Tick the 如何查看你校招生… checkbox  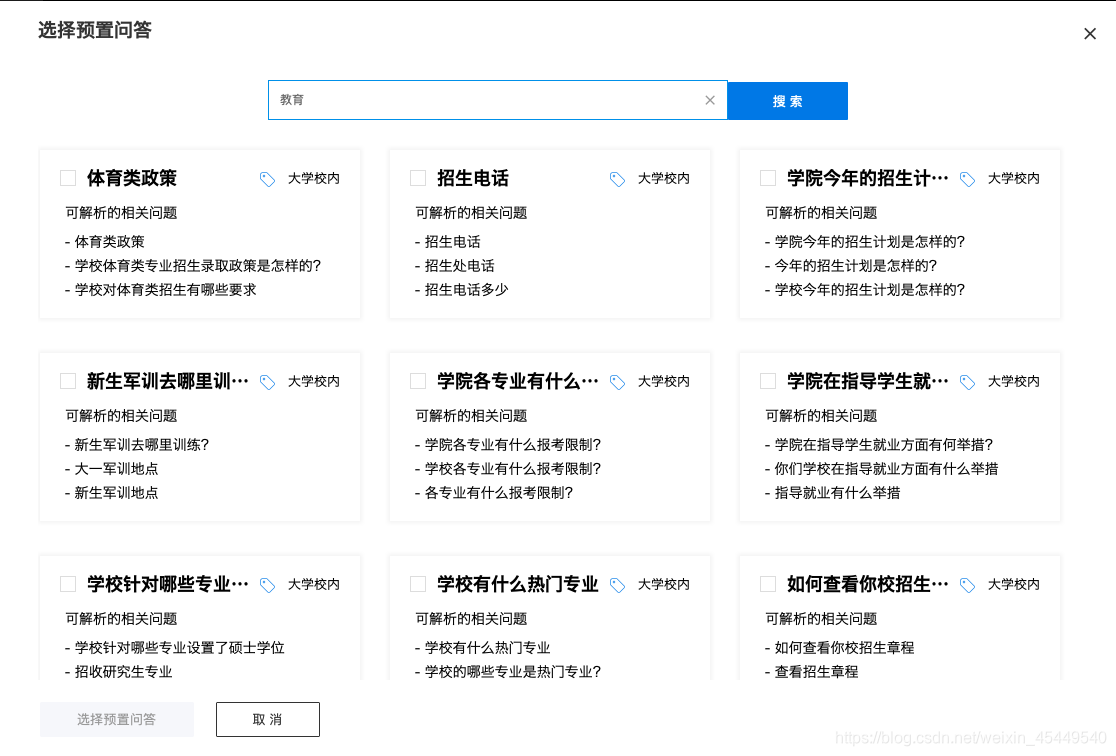pyautogui.click(x=768, y=584)
